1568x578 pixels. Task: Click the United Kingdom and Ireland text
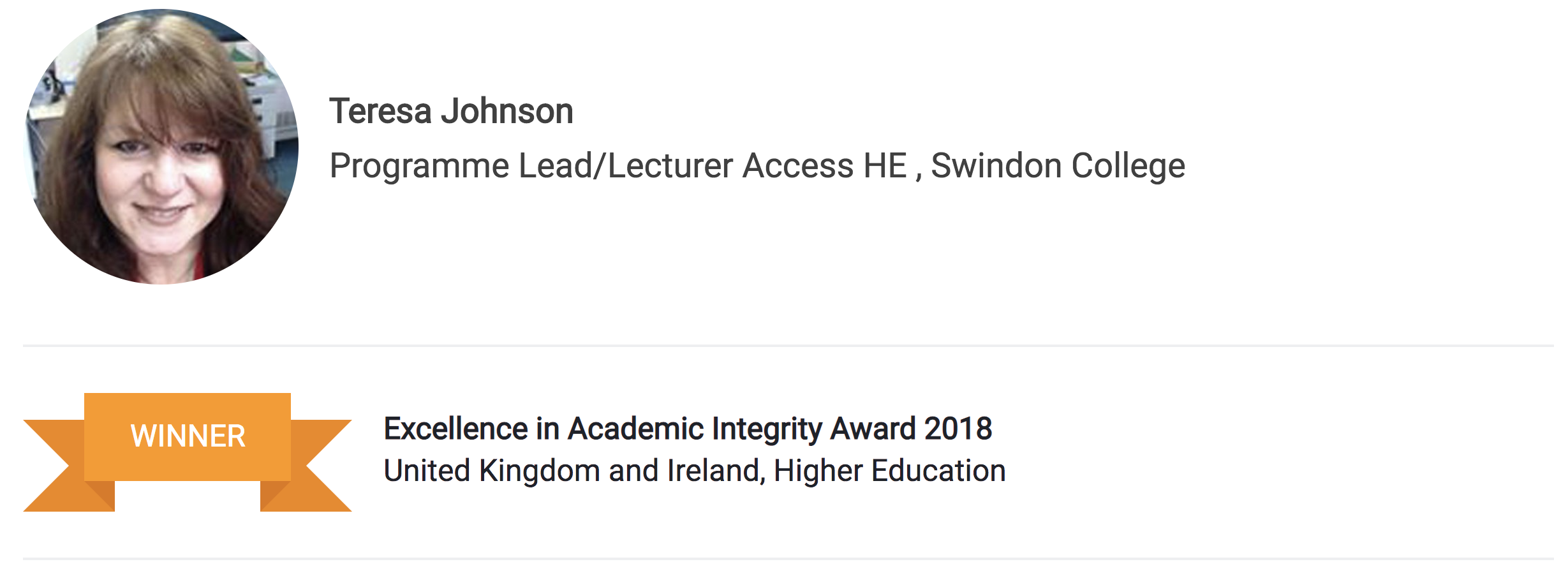tap(572, 471)
